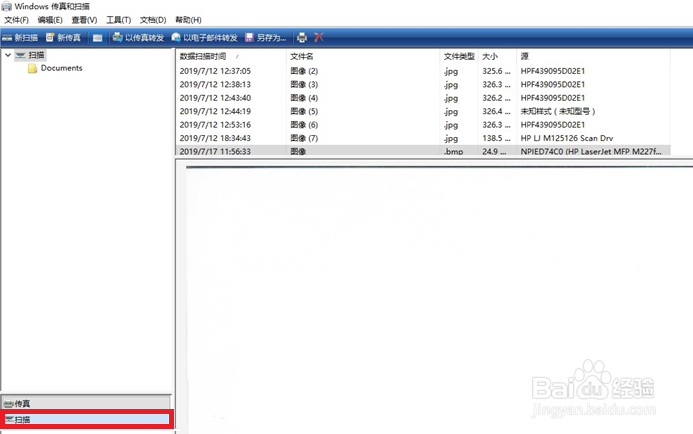Click source HP LJ M125126 Scan Drv

[567, 138]
